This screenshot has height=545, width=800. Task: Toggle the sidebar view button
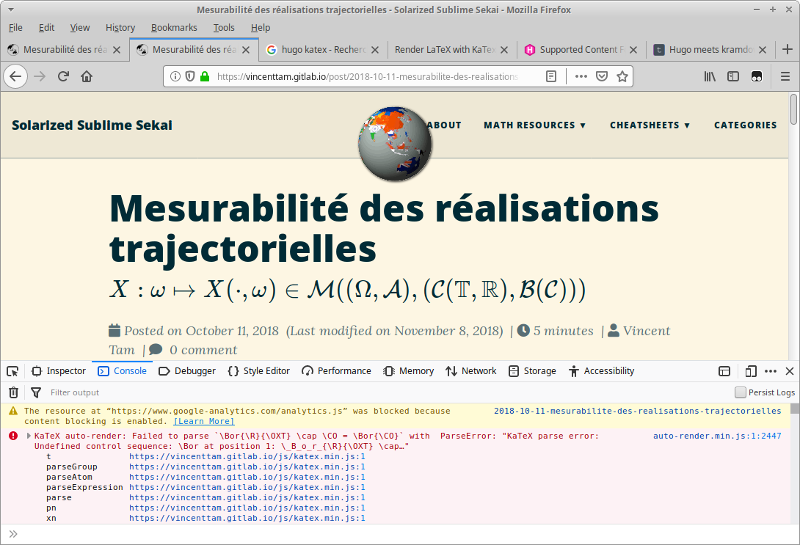(x=733, y=76)
